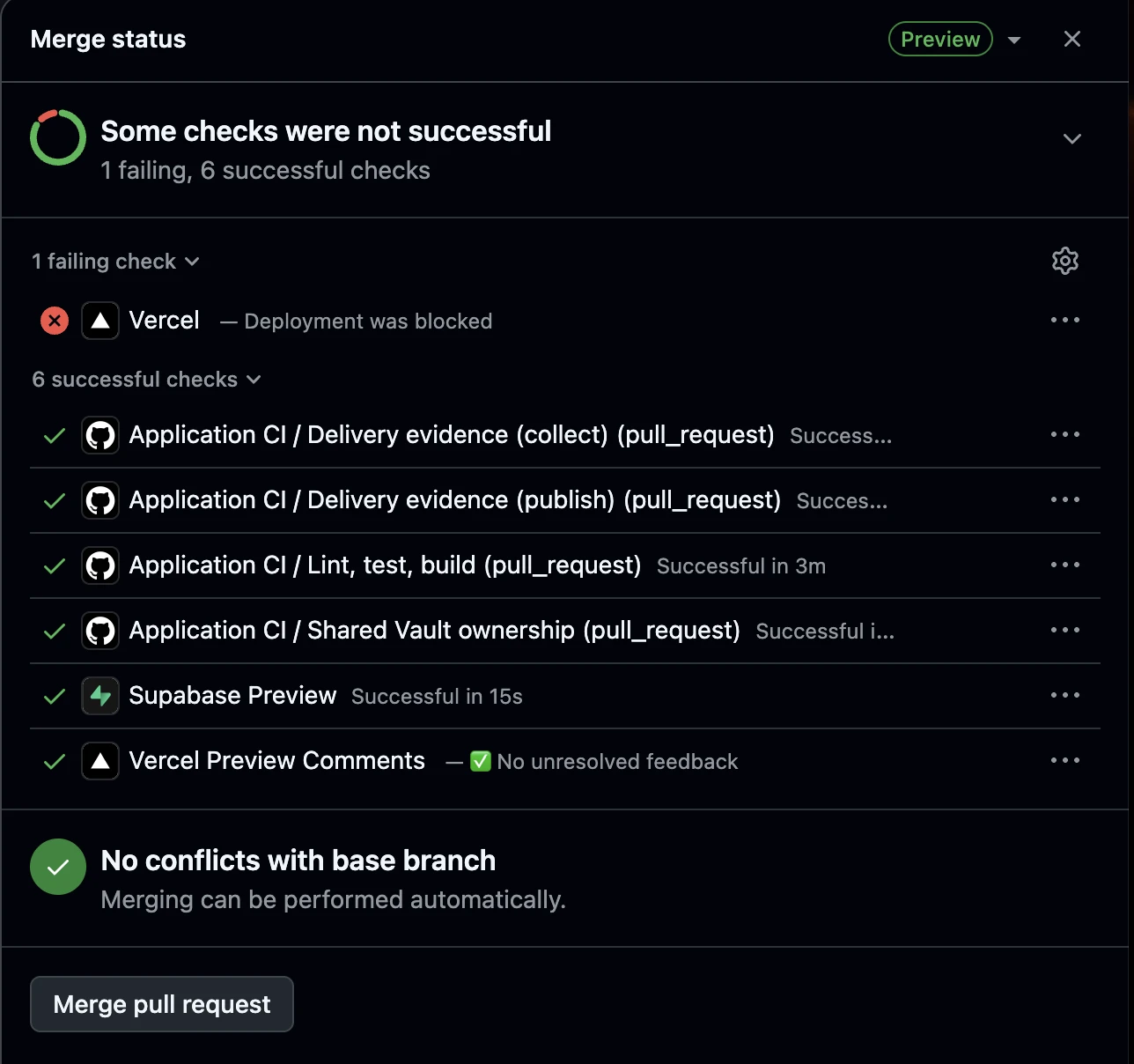Open Application CI / Delivery evidence (collect) check

click(x=452, y=434)
